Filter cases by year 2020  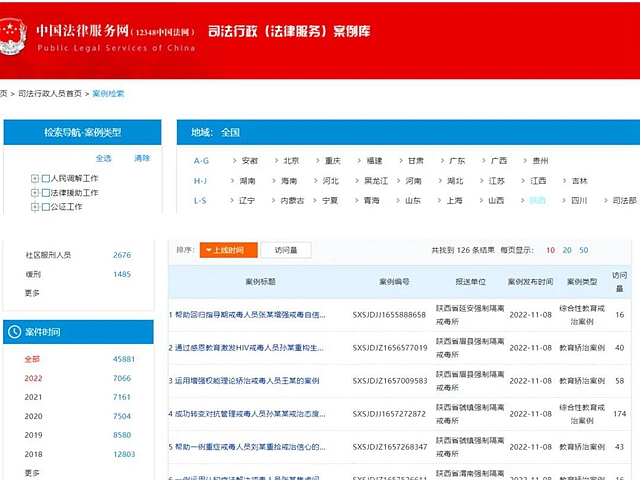pos(33,416)
